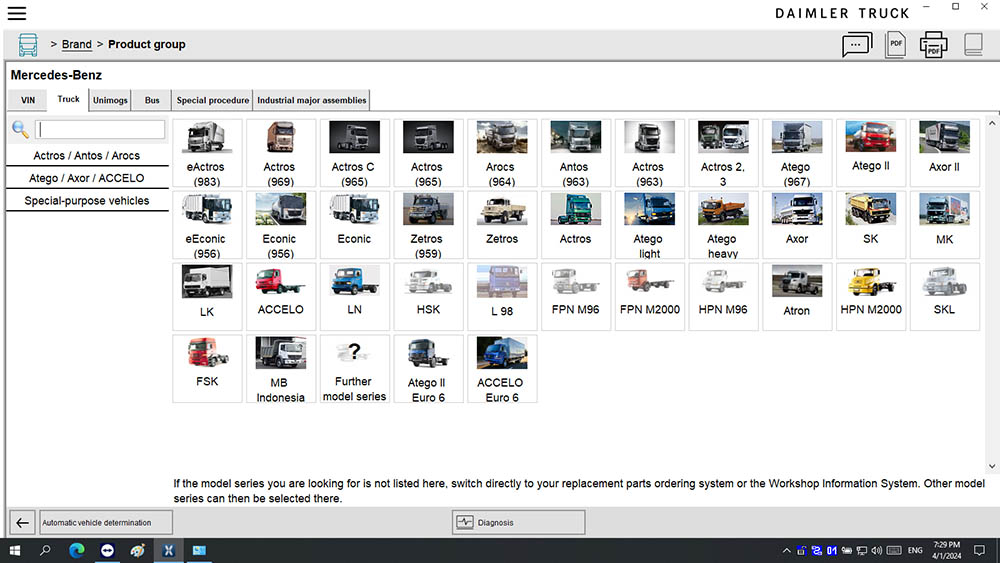This screenshot has height=563, width=1000.
Task: Select eActros (983) model series
Action: 207,153
